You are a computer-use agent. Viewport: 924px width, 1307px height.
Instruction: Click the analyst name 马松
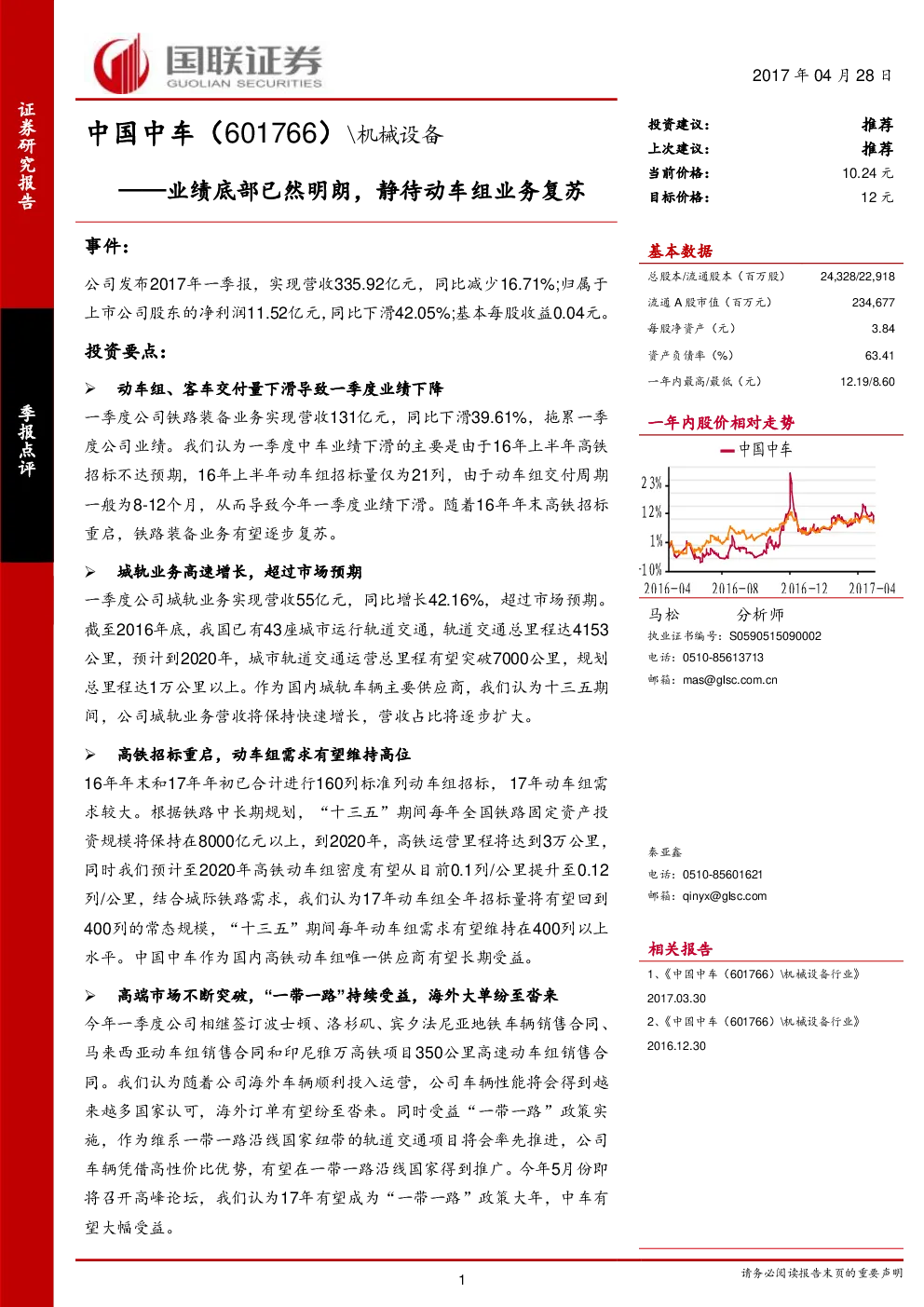point(664,615)
